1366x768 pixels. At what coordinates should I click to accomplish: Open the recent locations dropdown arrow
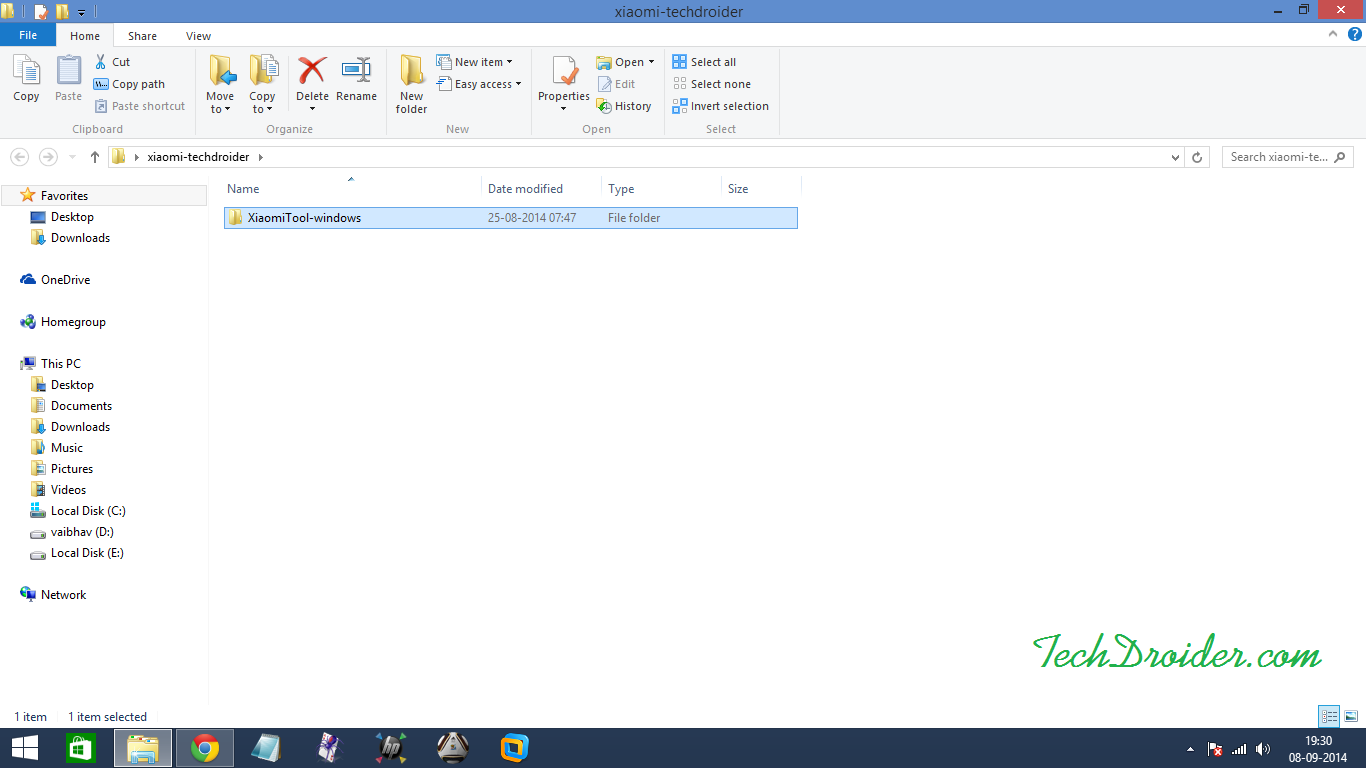72,157
